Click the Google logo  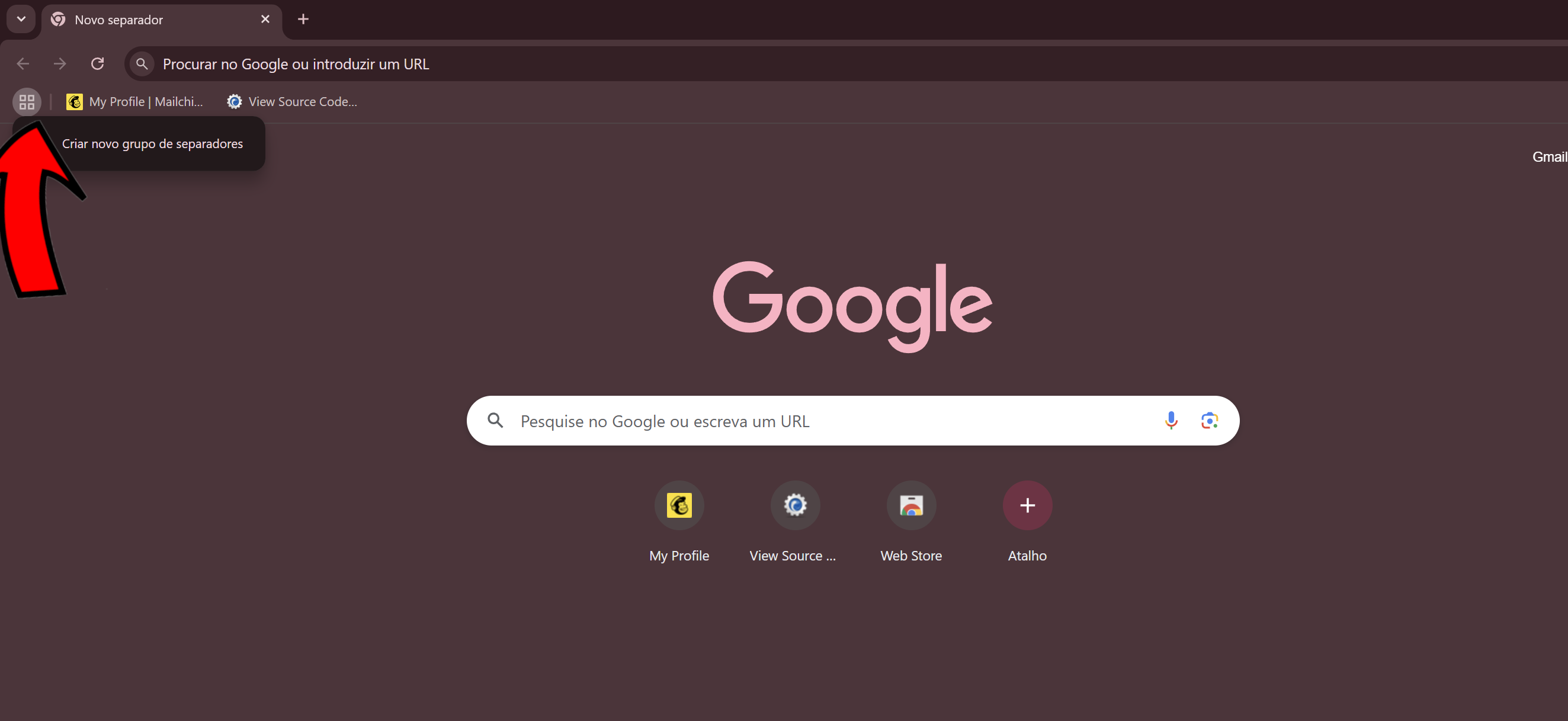click(x=853, y=306)
